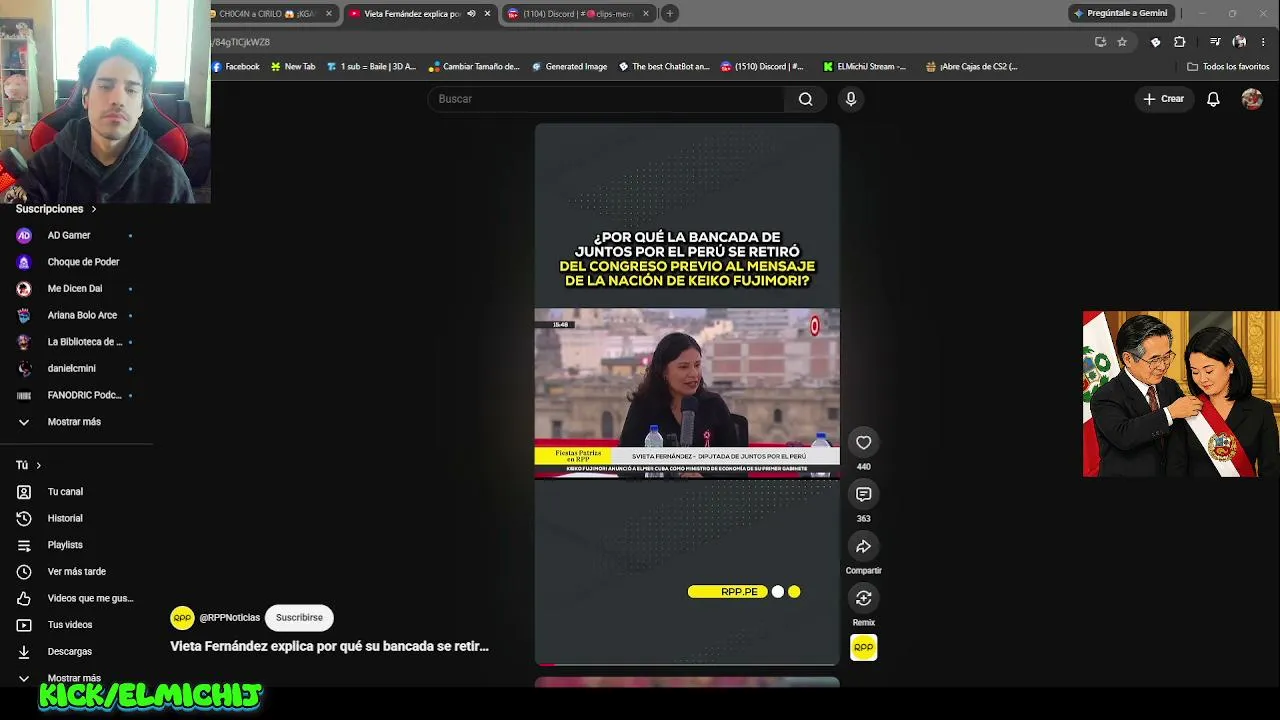Open media control icon in toolbar
The height and width of the screenshot is (720, 1280).
coord(1215,42)
